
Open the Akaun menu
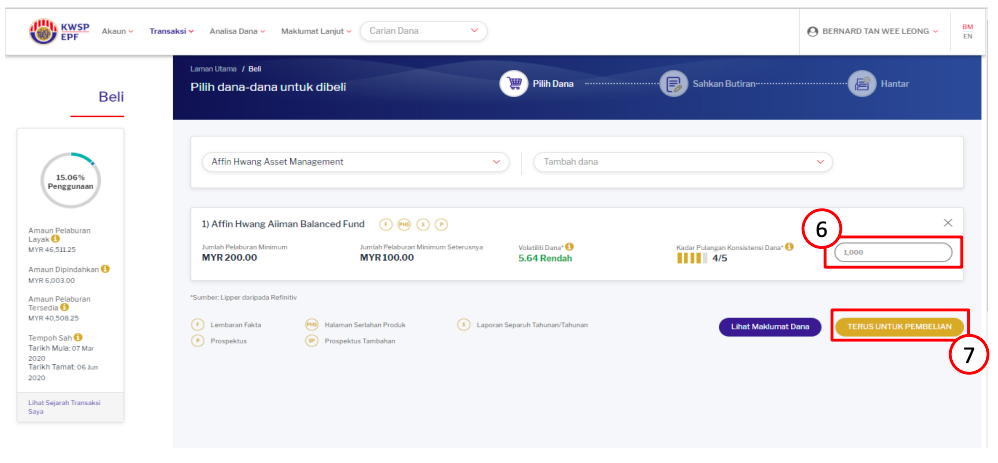(117, 31)
